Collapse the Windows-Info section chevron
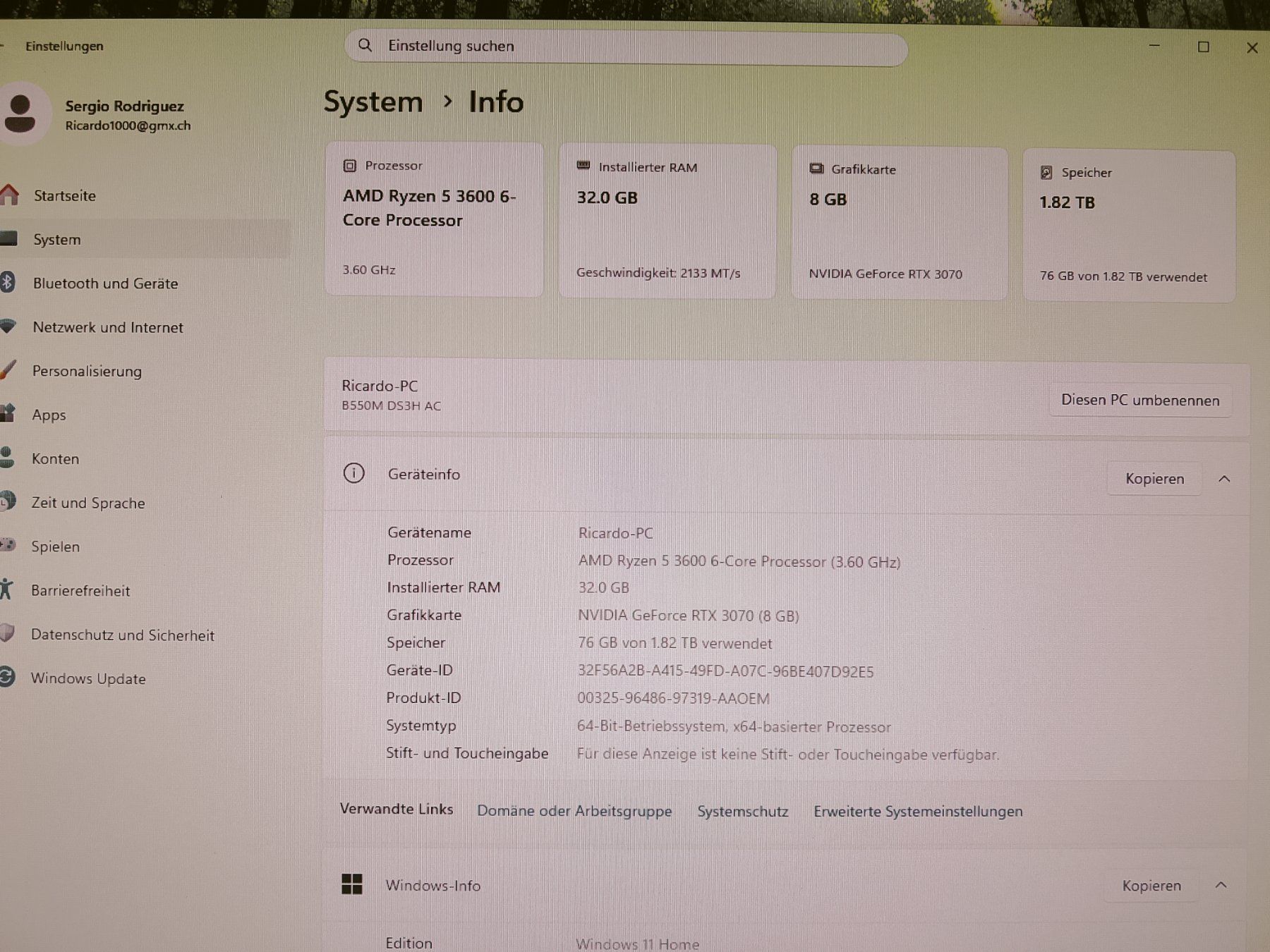The width and height of the screenshot is (1270, 952). (1221, 885)
